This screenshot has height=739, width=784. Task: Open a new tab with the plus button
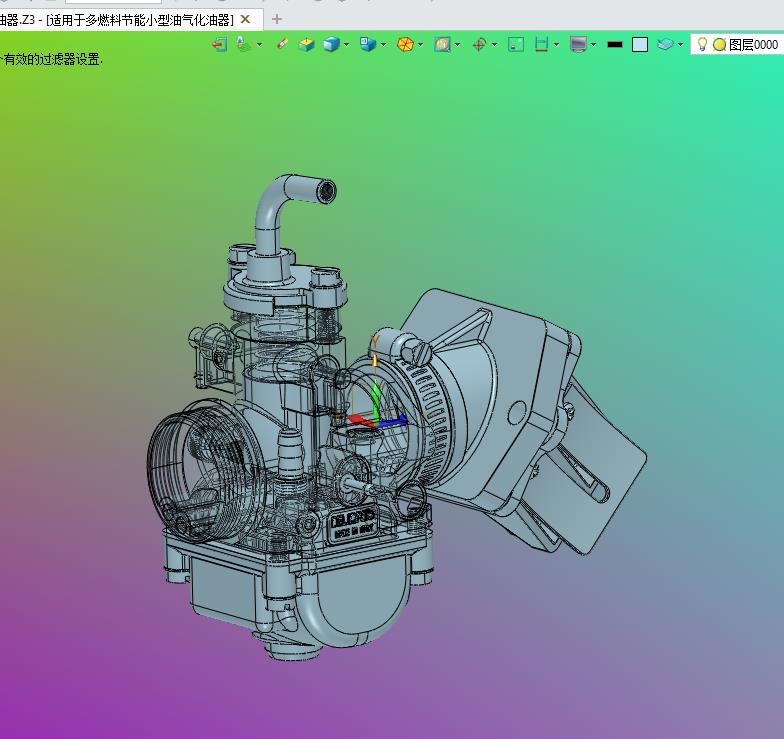(277, 19)
